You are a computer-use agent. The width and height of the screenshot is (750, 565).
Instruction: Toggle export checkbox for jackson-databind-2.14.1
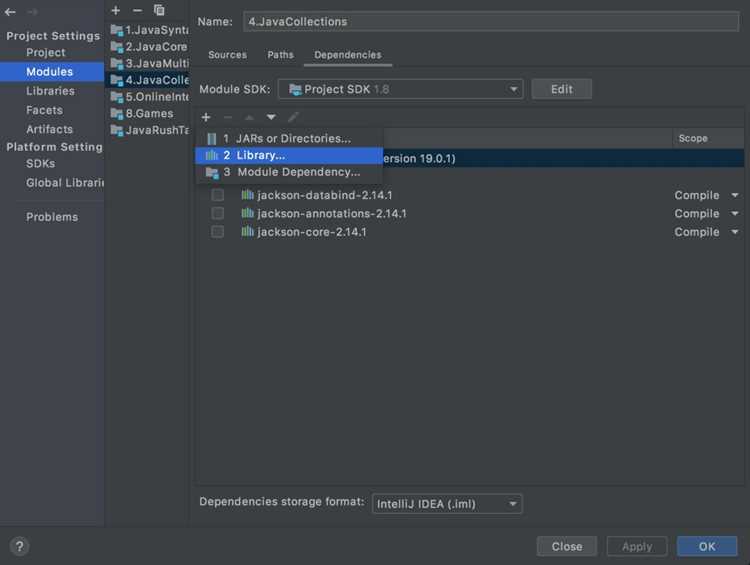218,195
